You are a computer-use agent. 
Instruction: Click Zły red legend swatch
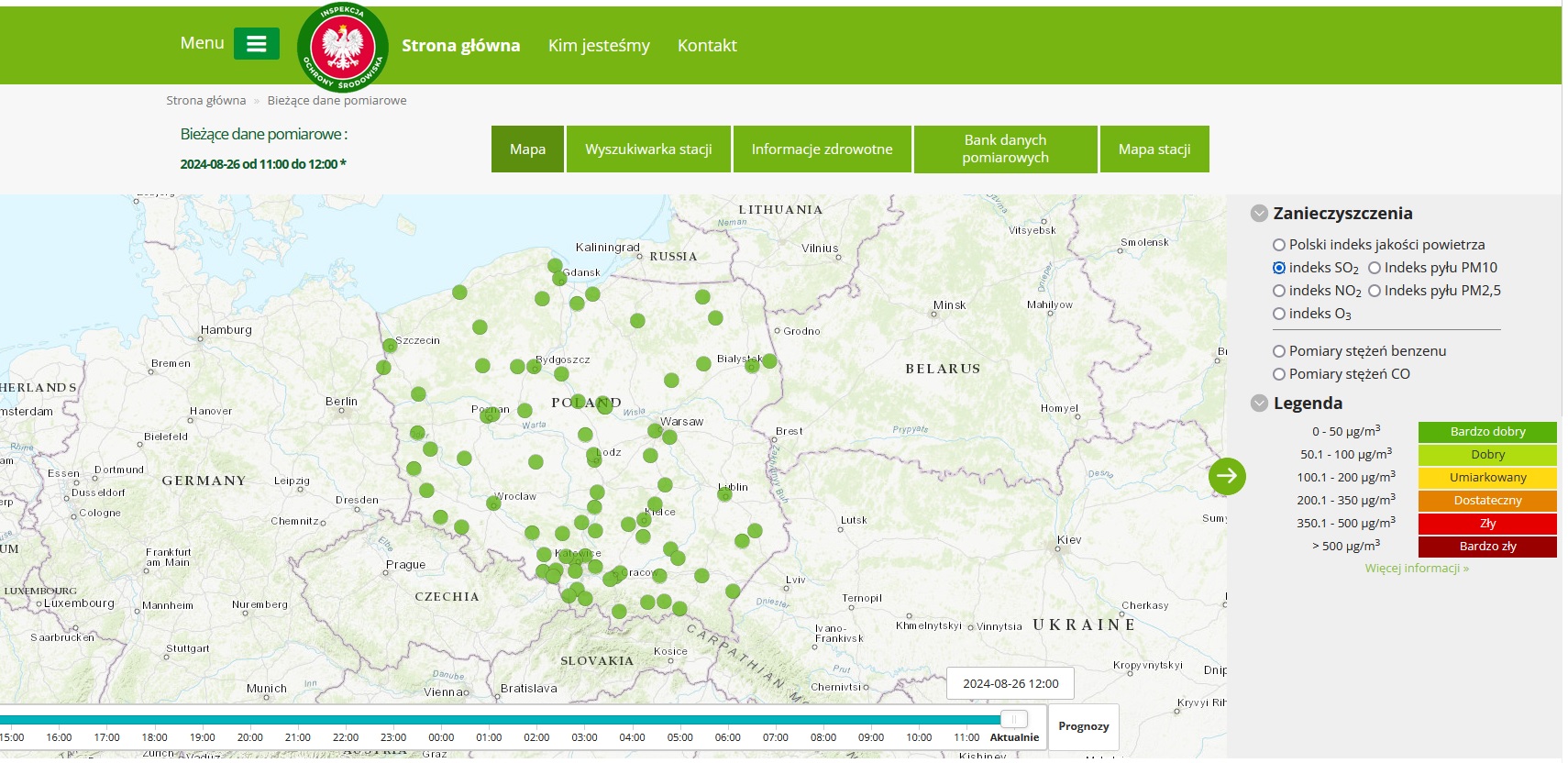1487,524
